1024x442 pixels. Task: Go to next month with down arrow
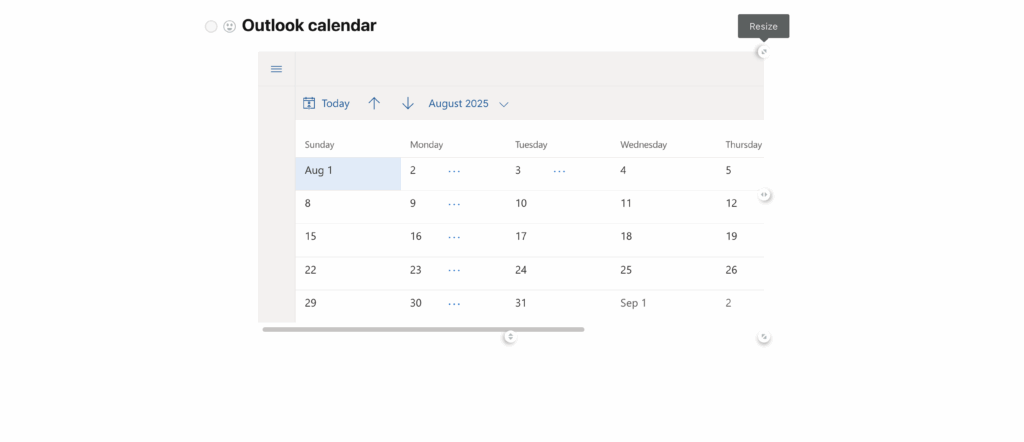click(x=408, y=103)
